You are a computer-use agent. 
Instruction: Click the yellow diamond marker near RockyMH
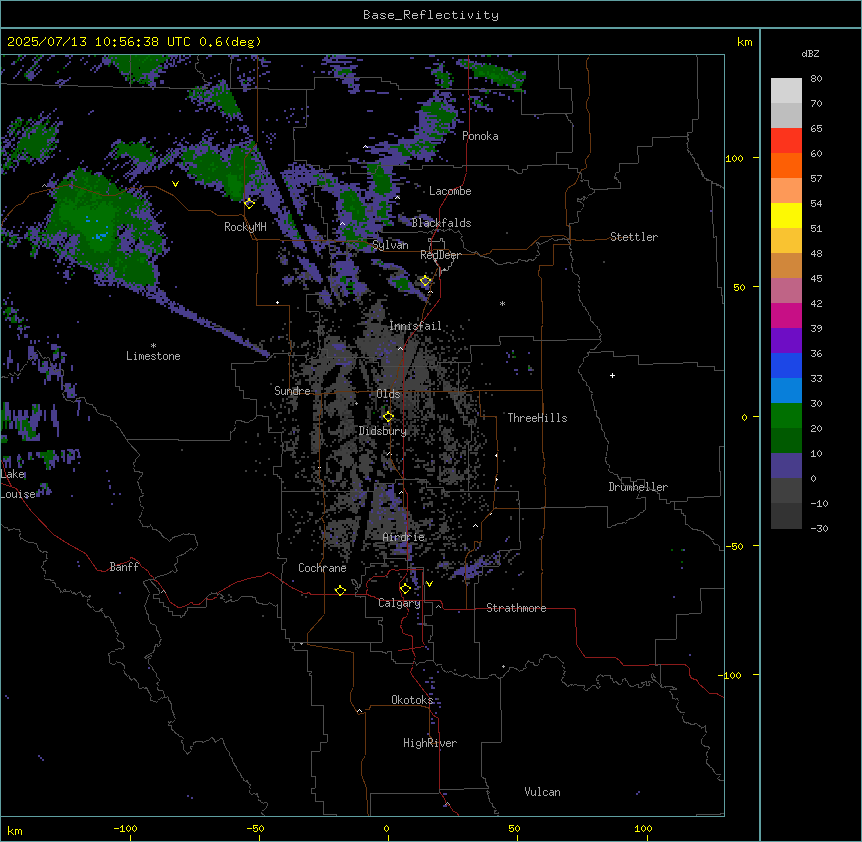(x=249, y=203)
